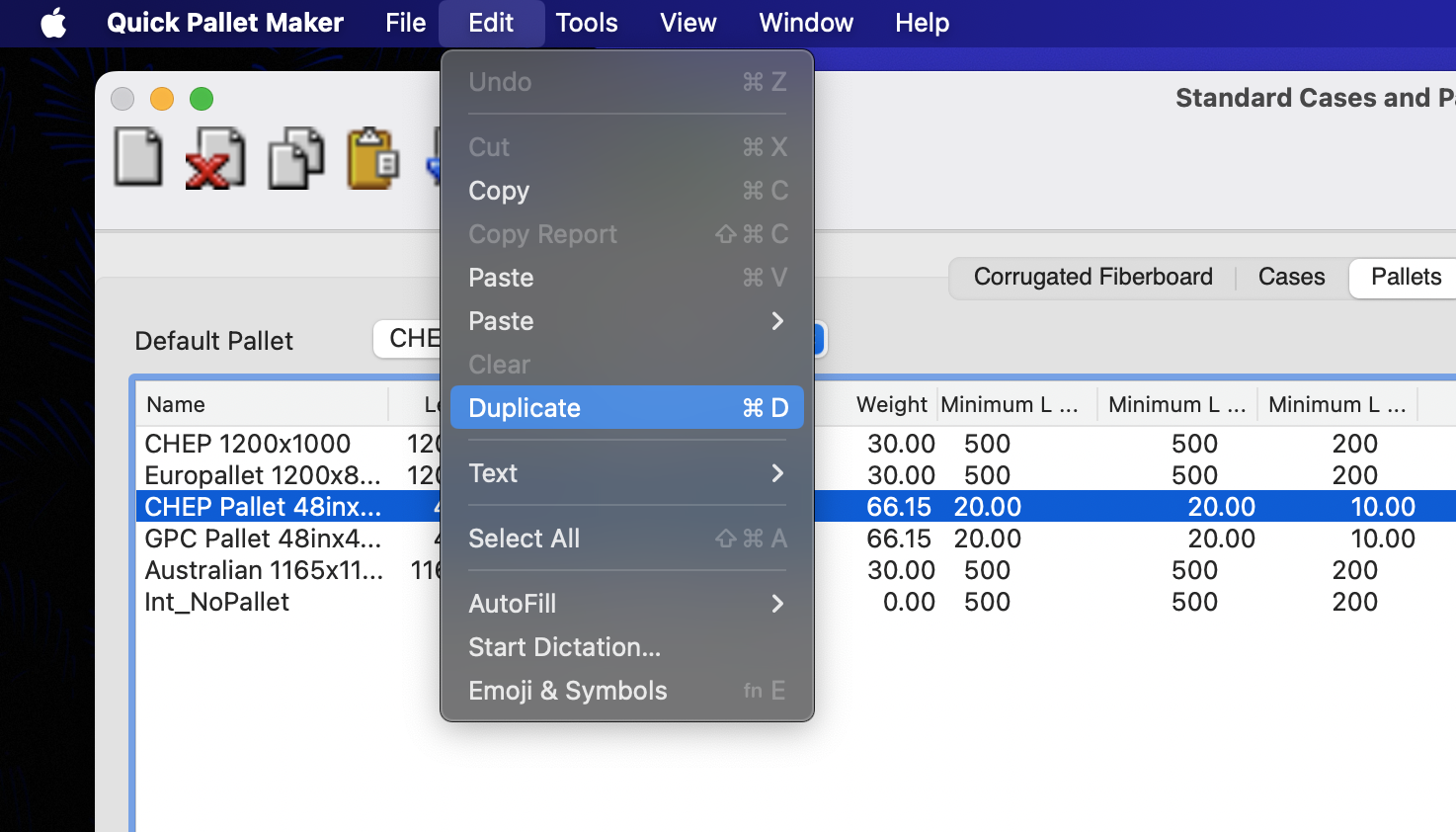Click the paste clipboard toolbar icon

pos(373,157)
